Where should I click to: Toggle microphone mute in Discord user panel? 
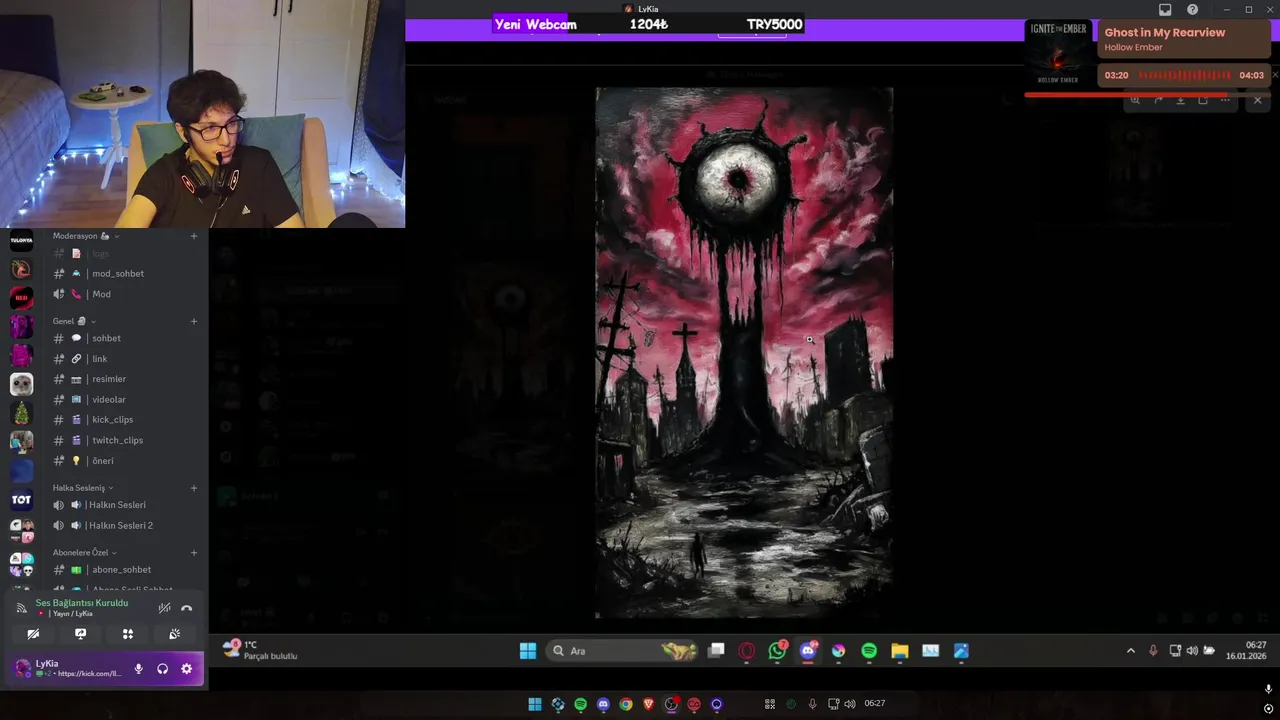coord(139,669)
